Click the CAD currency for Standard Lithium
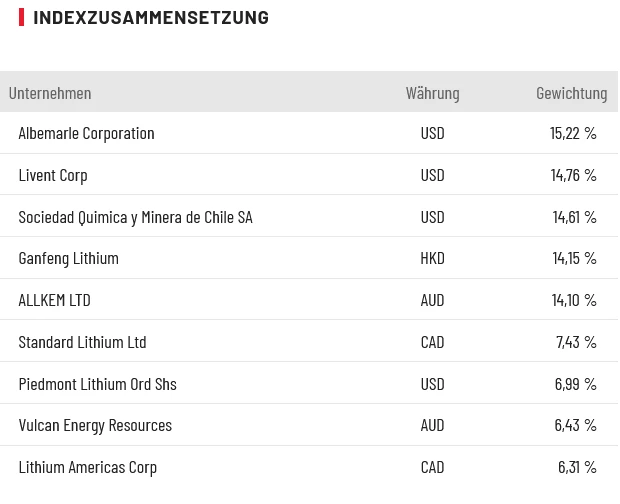 (x=432, y=342)
